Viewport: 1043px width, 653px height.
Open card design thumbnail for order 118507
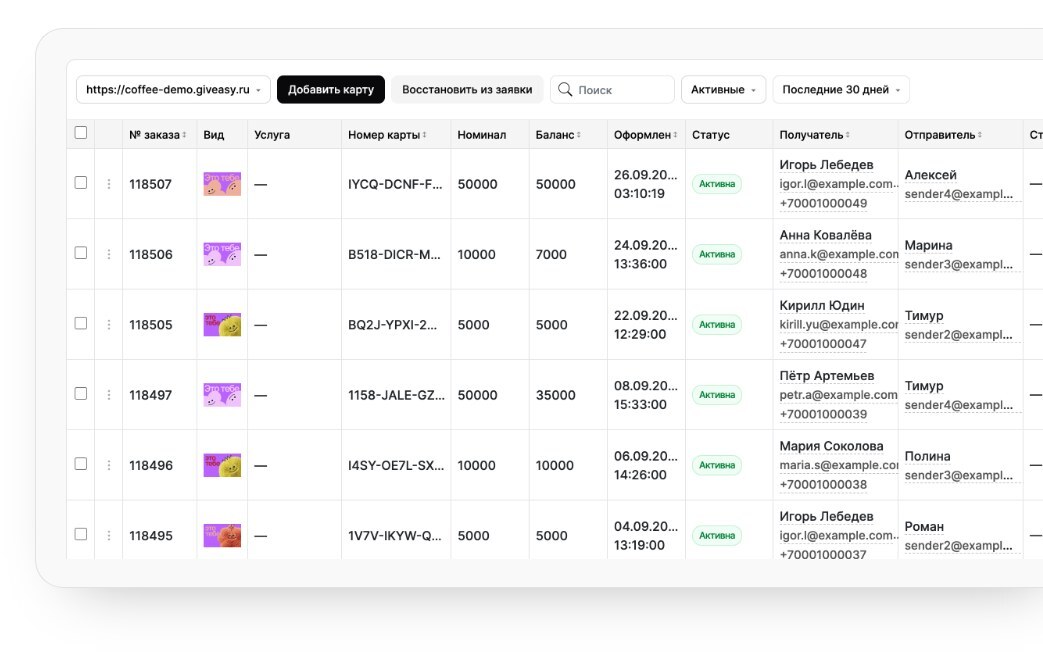[x=222, y=184]
